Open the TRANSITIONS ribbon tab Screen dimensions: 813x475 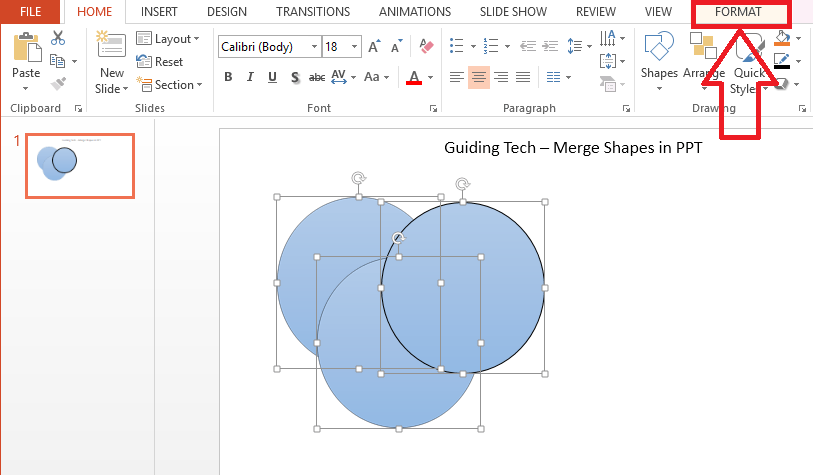313,12
